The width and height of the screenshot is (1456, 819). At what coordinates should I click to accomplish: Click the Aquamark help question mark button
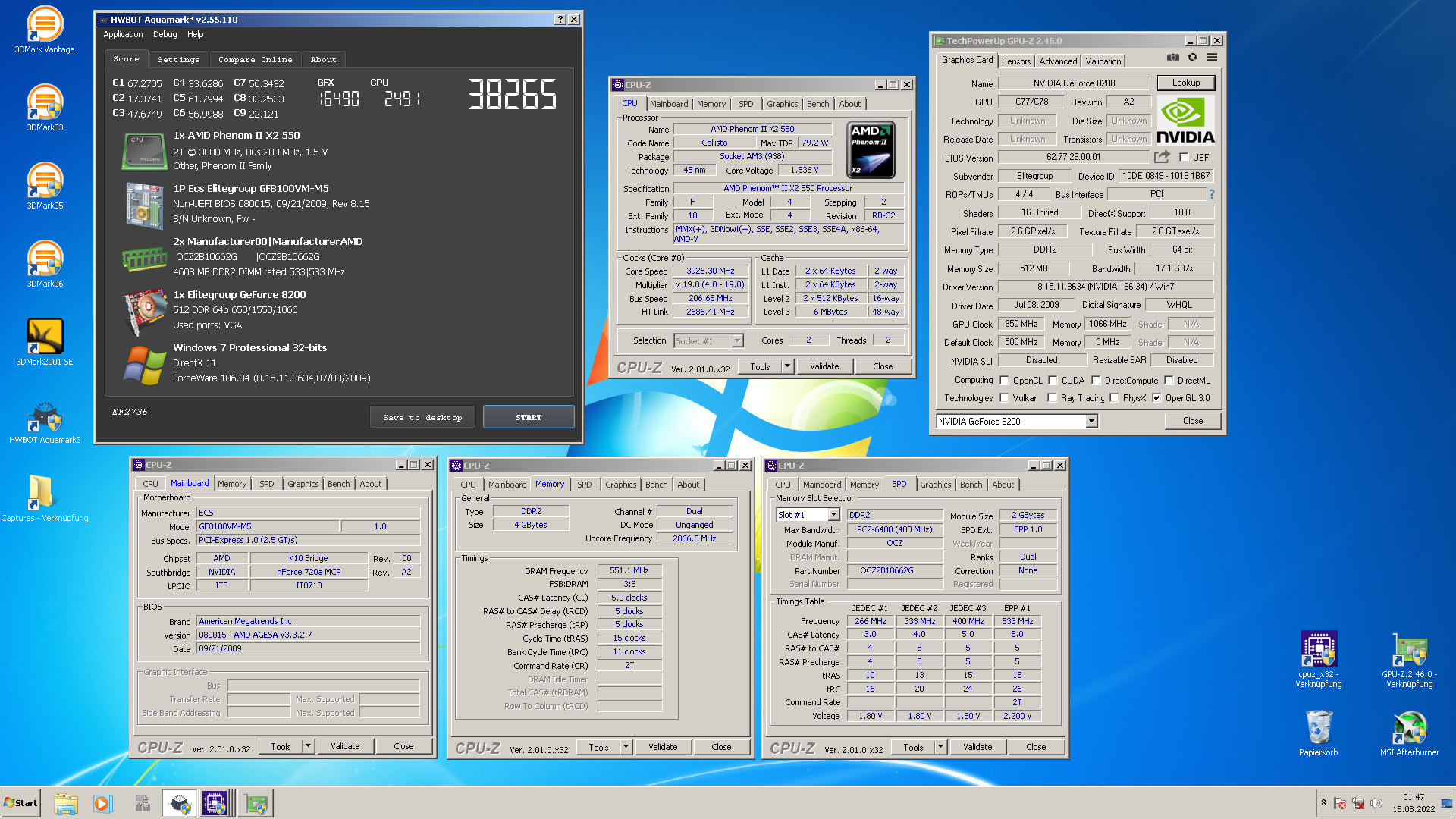coord(560,20)
